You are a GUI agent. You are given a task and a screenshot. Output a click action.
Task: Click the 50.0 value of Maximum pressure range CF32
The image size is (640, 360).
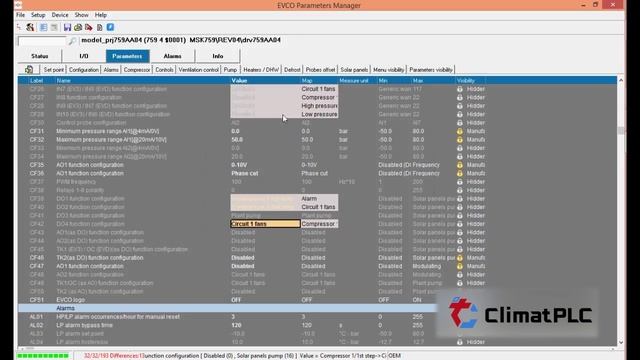[237, 140]
